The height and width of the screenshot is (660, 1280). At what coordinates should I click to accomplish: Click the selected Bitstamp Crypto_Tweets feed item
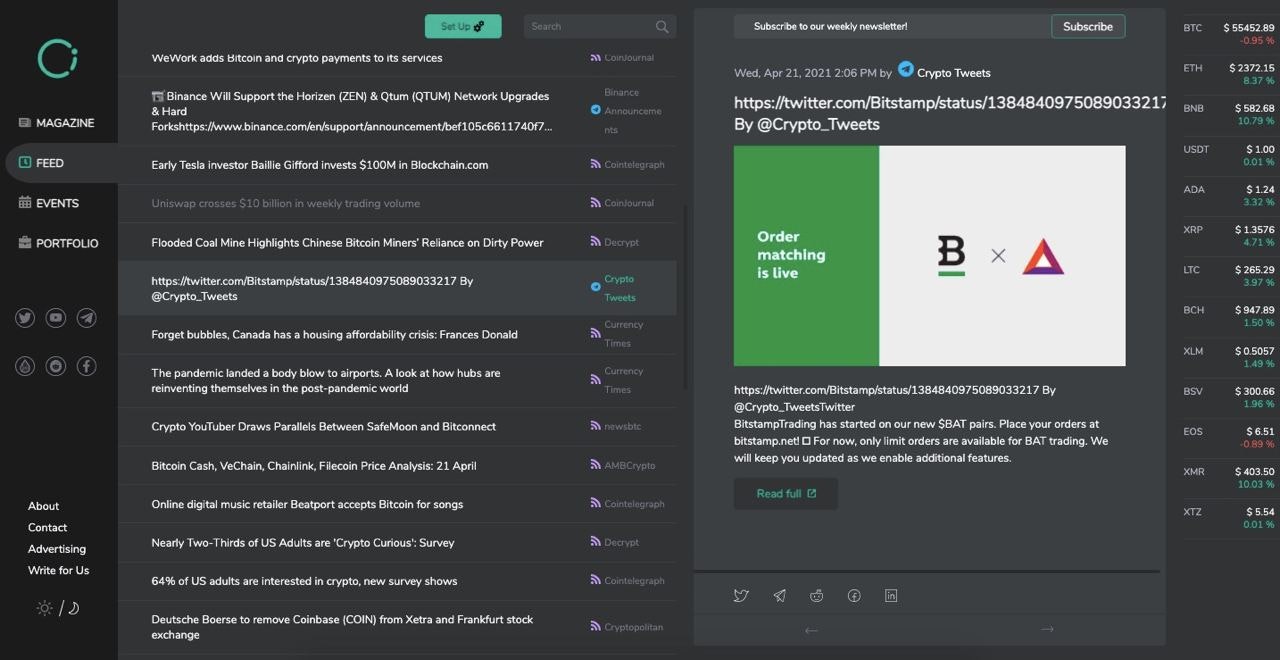click(397, 289)
